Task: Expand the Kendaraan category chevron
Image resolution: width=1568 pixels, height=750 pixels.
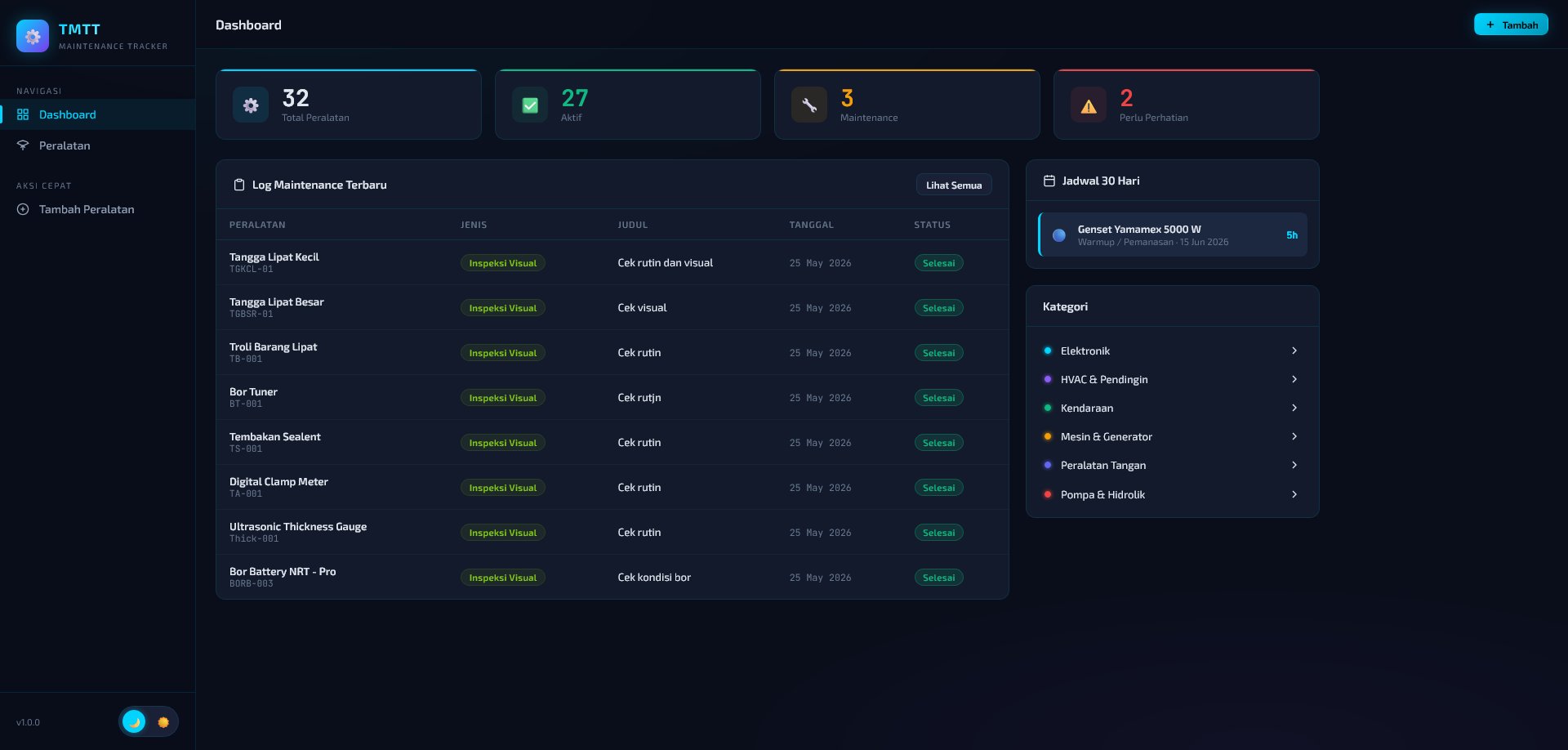Action: [1294, 408]
